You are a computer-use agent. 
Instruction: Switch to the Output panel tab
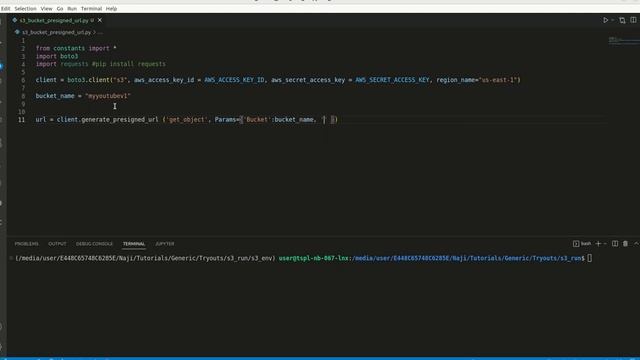57,244
